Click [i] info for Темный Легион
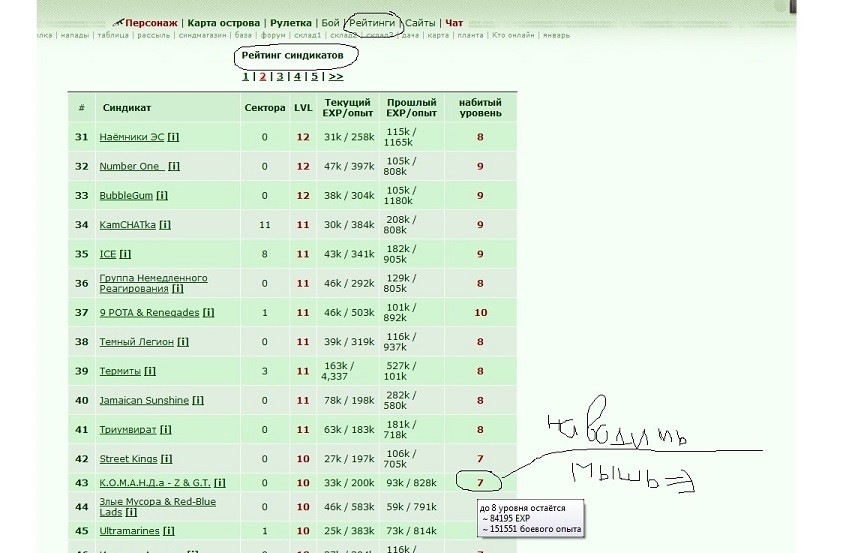 point(183,341)
